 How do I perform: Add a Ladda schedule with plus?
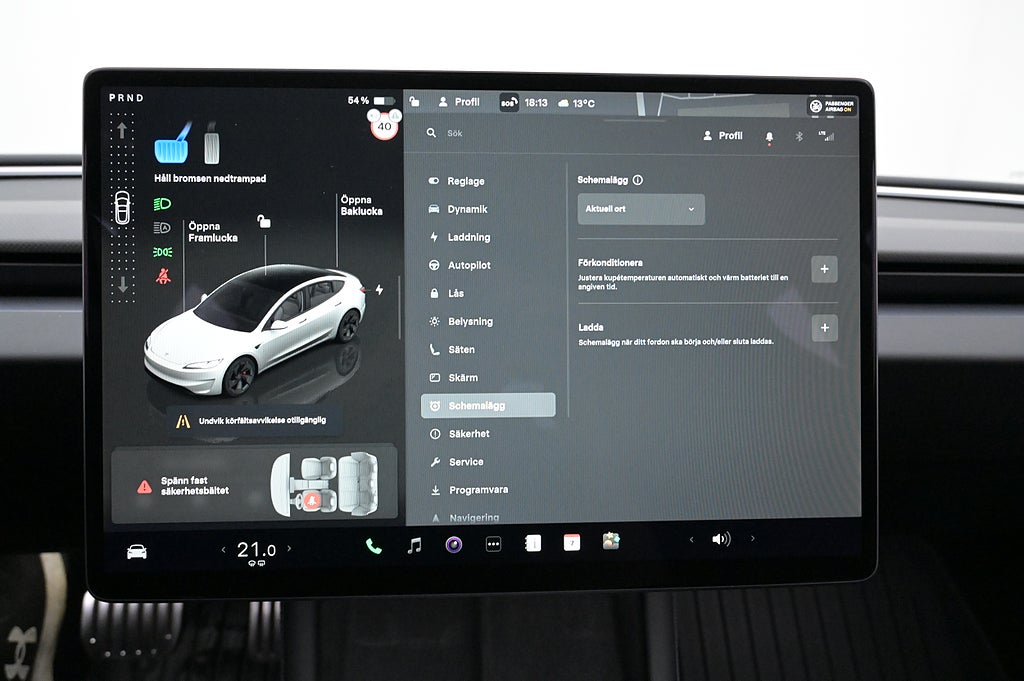coord(824,328)
